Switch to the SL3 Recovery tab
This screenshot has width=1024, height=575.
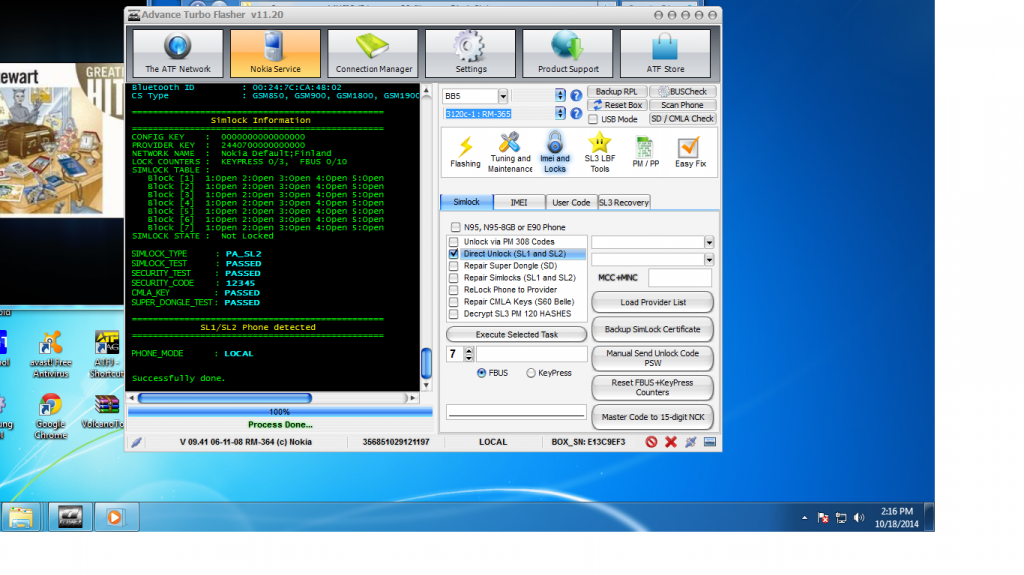pyautogui.click(x=624, y=202)
